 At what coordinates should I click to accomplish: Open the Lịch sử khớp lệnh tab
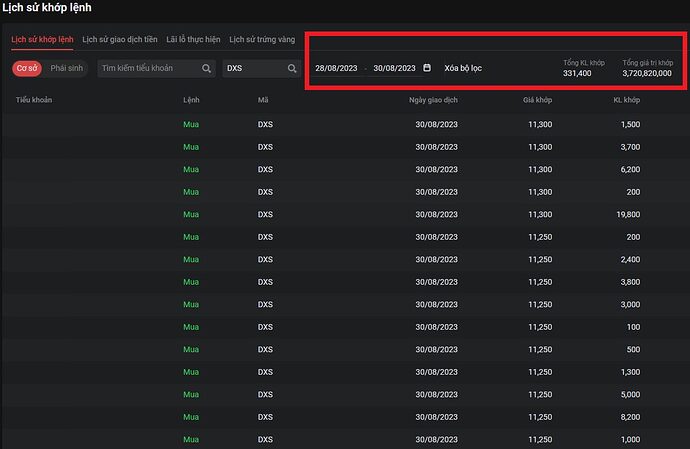(x=42, y=39)
